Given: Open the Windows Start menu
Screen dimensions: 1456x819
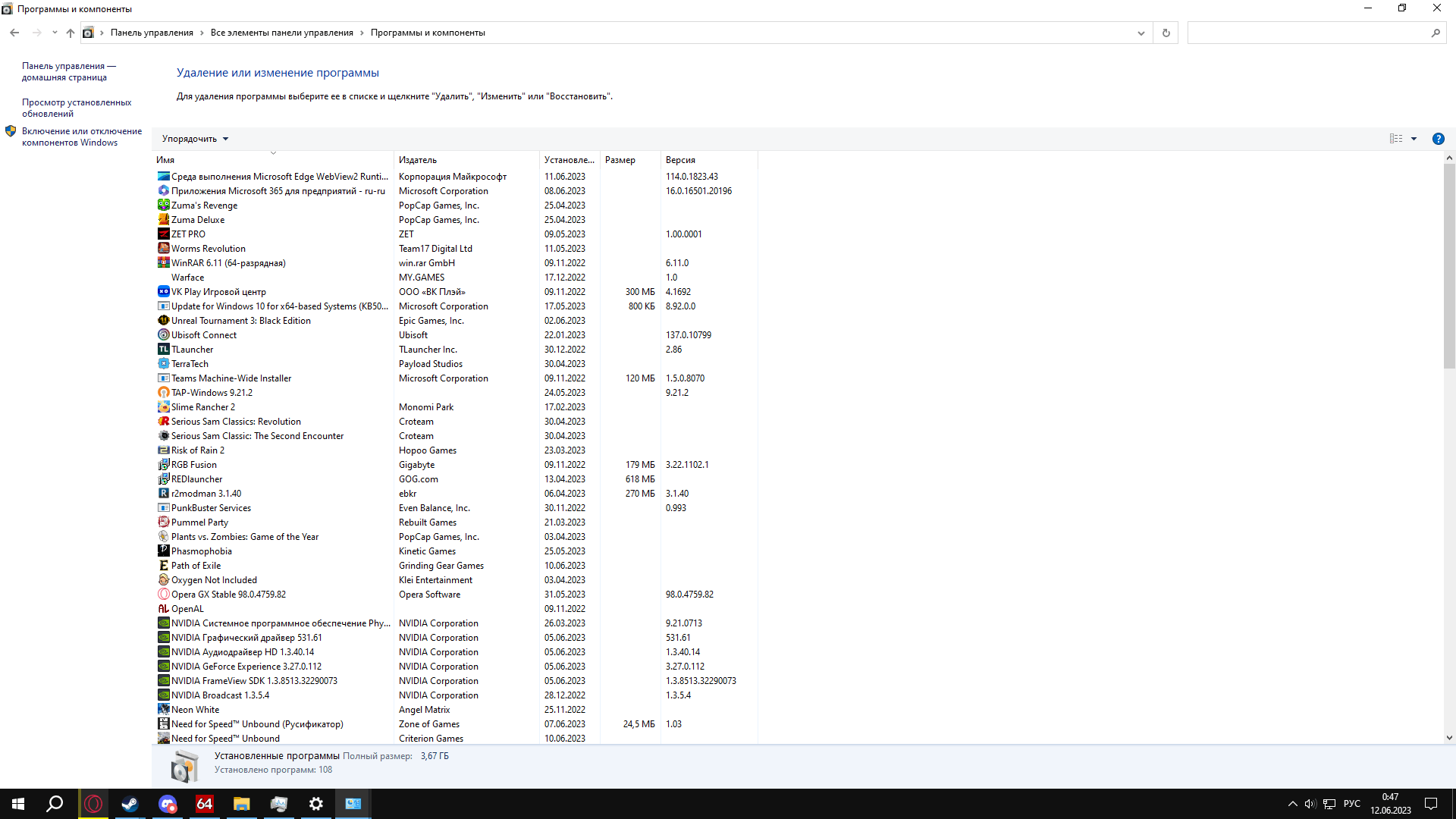Looking at the screenshot, I should [x=18, y=804].
